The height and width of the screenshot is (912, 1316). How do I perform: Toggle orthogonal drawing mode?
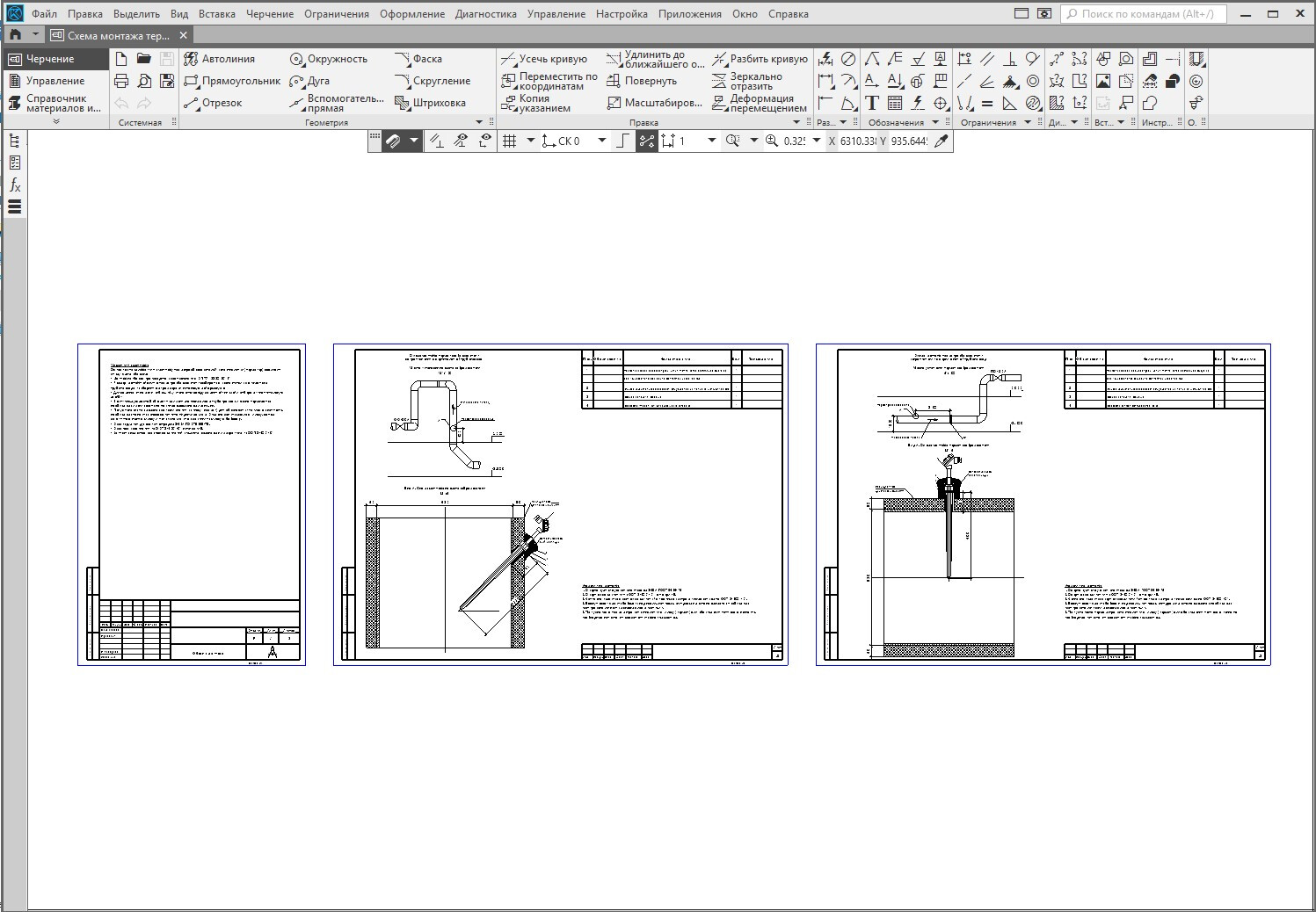pos(622,141)
